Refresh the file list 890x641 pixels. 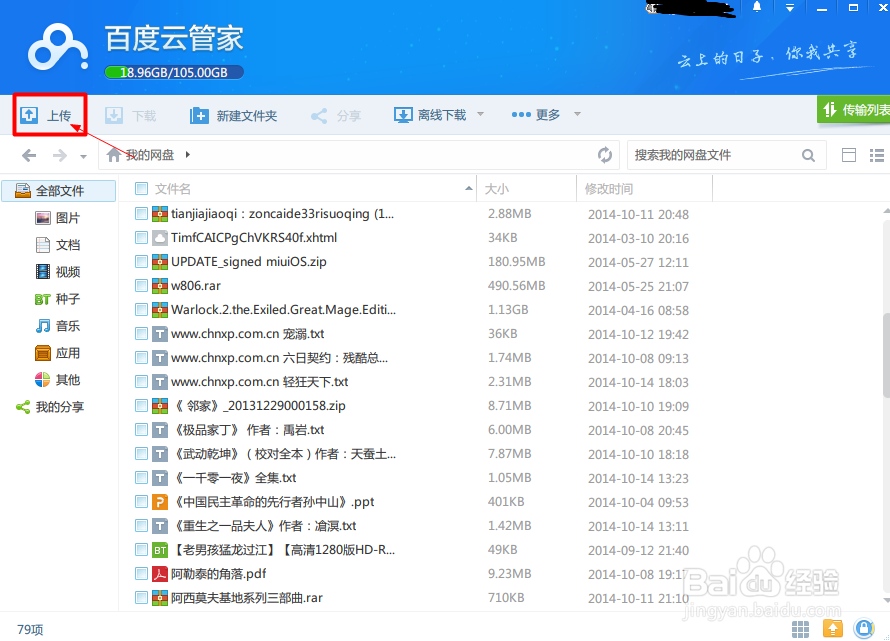tap(605, 154)
